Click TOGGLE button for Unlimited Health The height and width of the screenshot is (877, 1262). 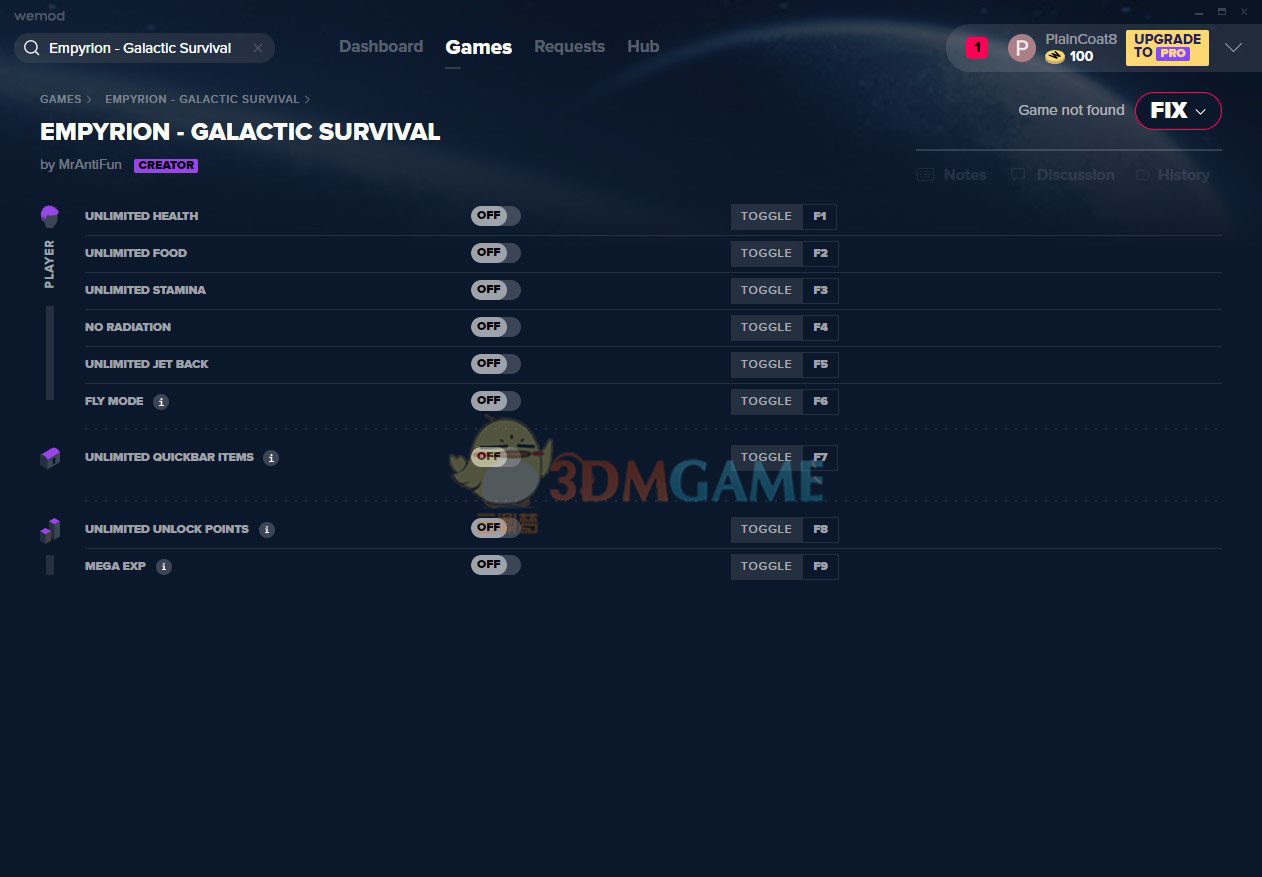[x=766, y=217]
